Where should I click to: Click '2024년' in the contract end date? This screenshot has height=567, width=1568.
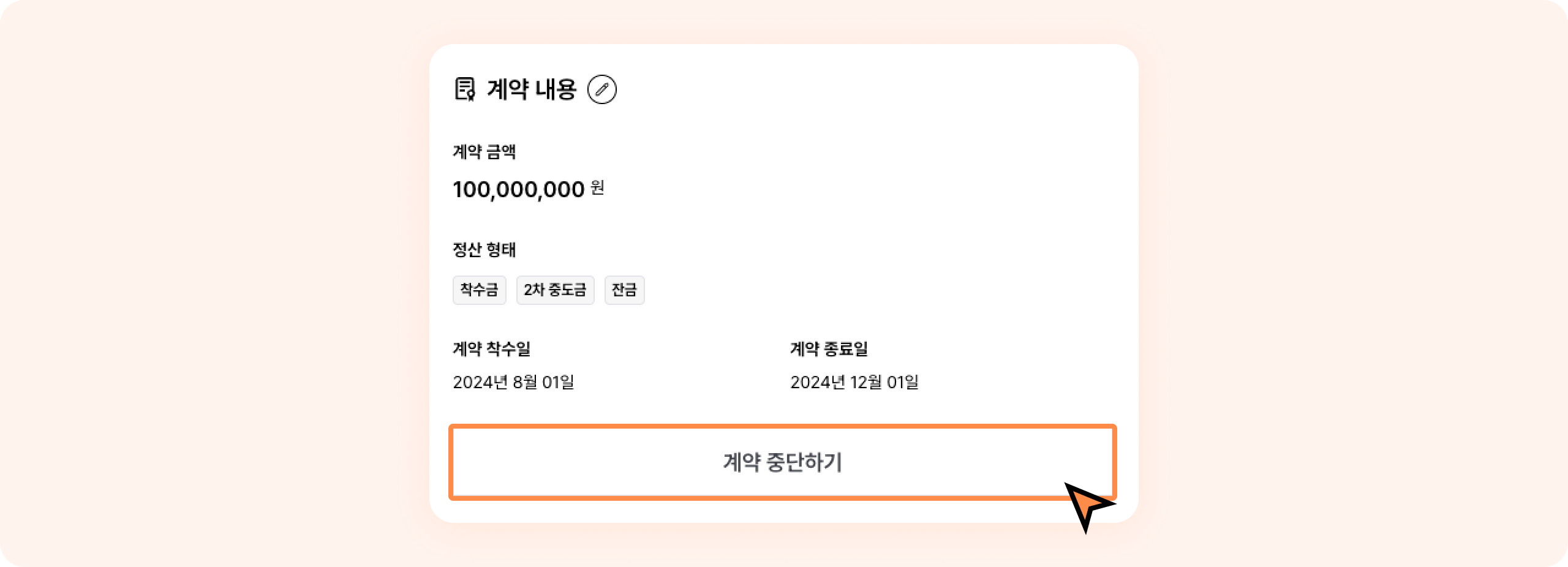coord(817,382)
